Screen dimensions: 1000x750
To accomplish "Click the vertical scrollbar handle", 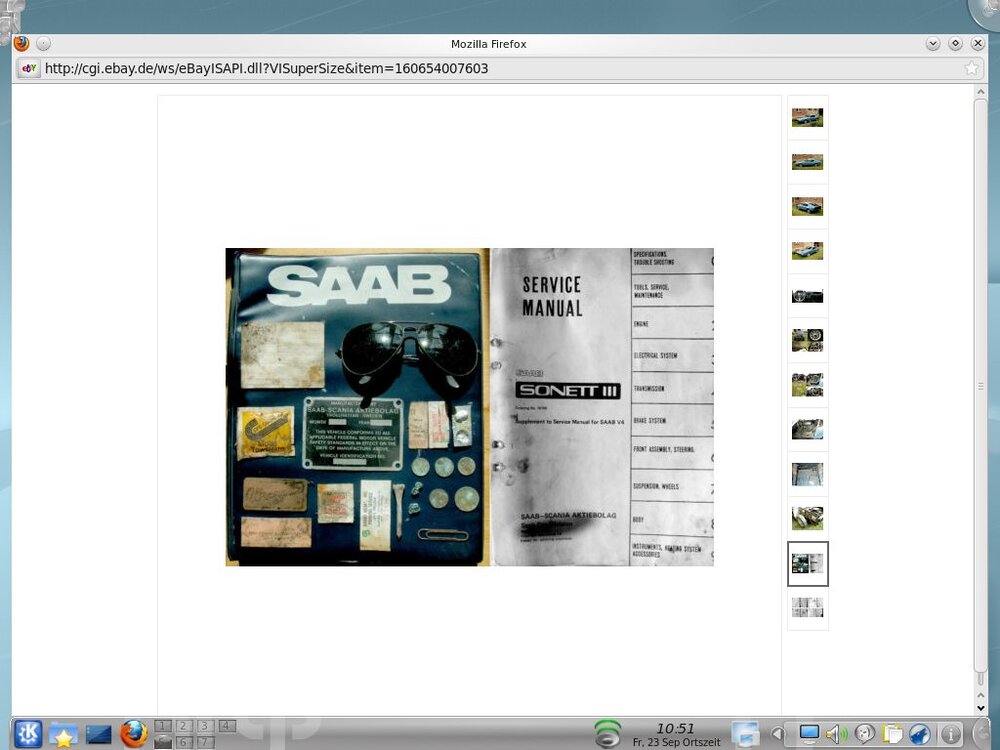I will click(980, 386).
